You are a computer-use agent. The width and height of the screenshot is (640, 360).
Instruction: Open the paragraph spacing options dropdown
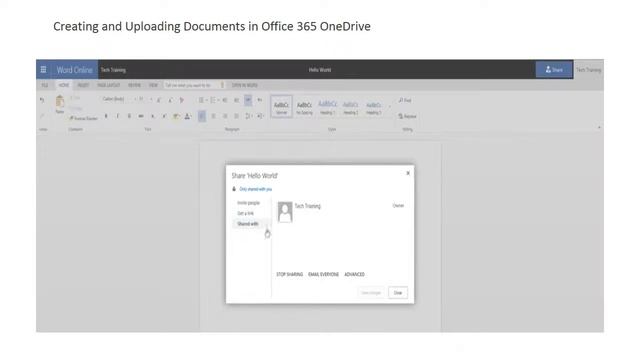click(260, 116)
